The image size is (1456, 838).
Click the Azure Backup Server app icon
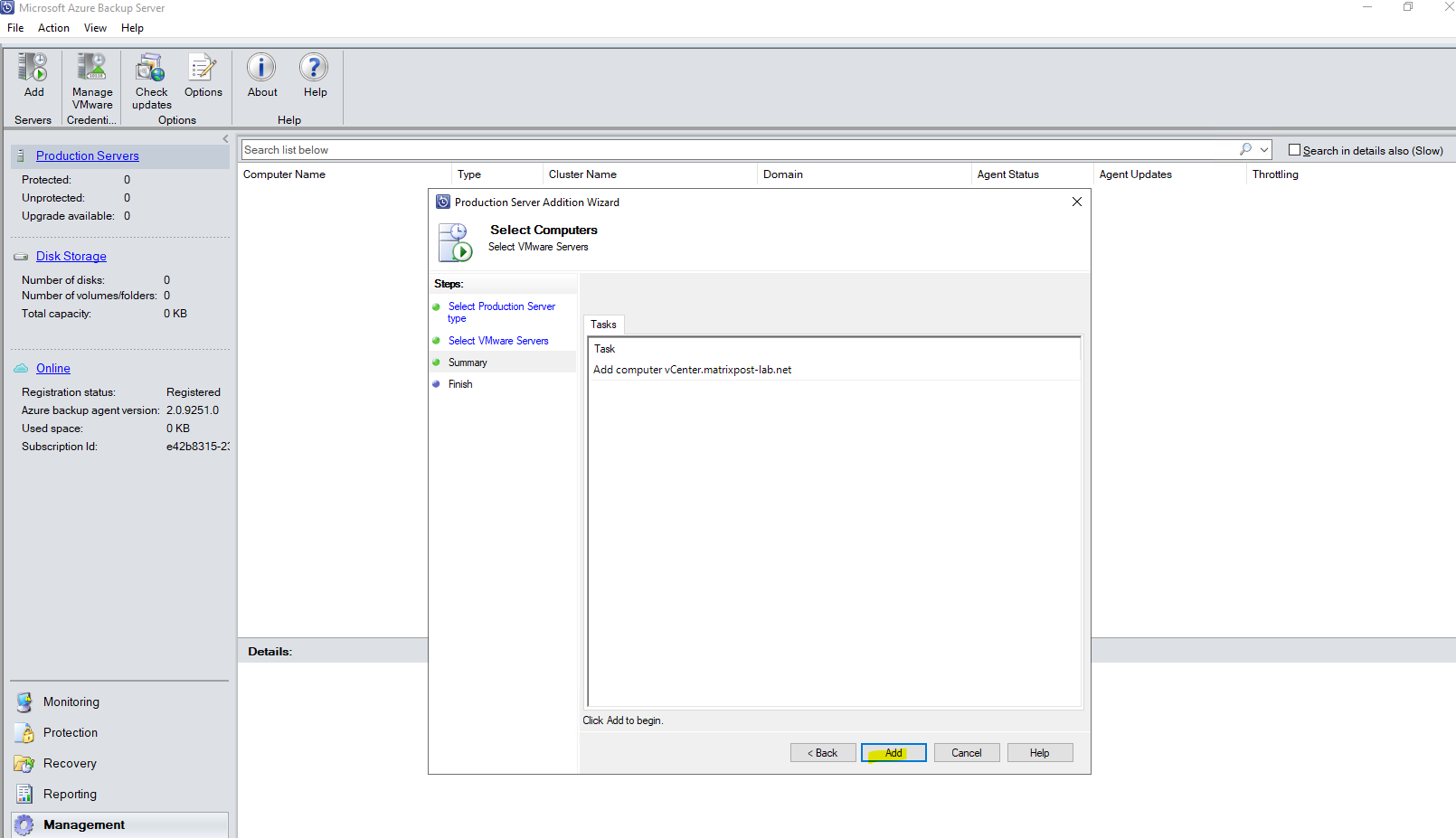click(x=7, y=7)
